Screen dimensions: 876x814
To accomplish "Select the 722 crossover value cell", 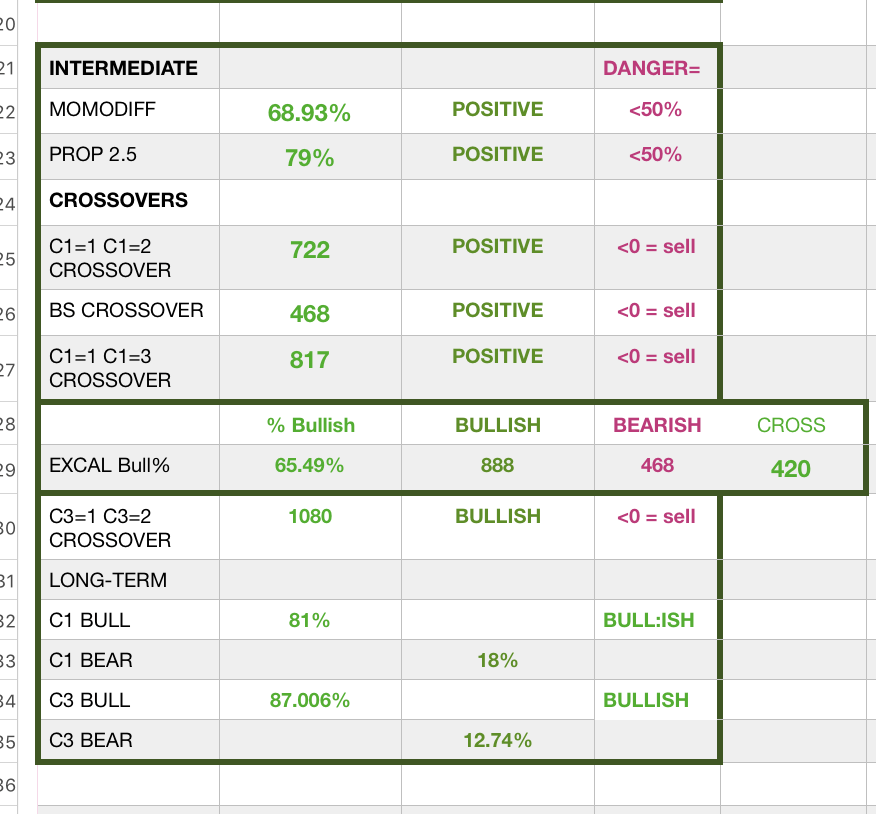I will (309, 250).
